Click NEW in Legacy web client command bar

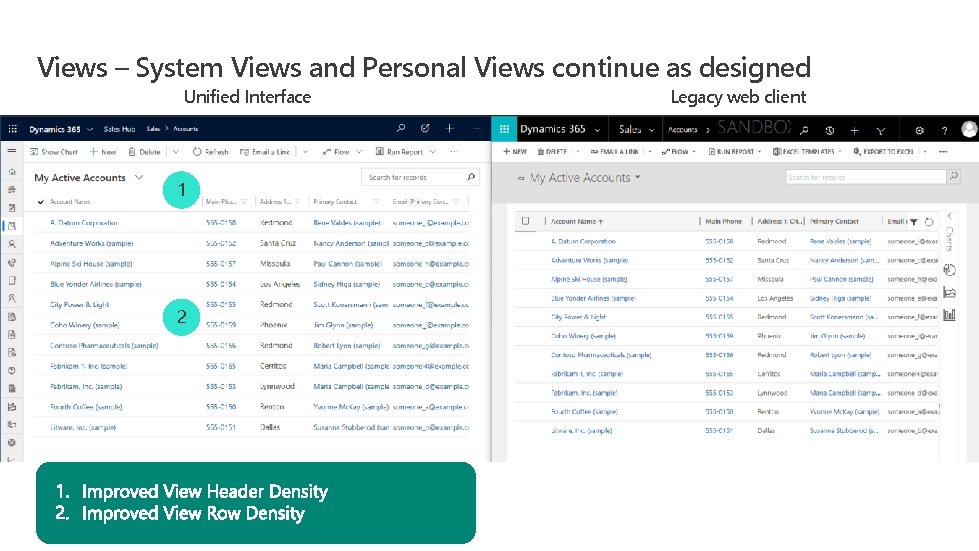tap(515, 152)
